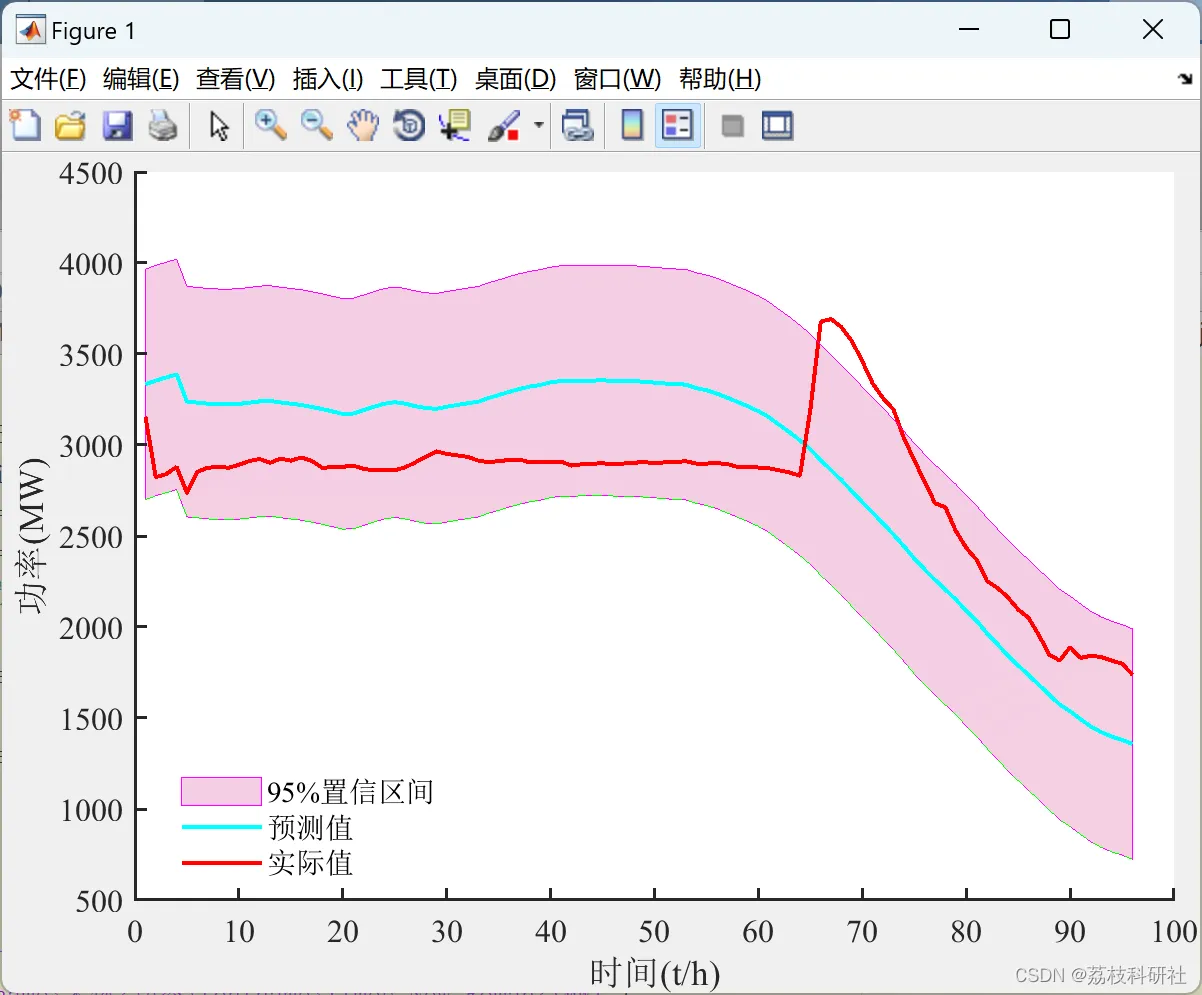Click the x-axis tick label 50

coord(654,932)
